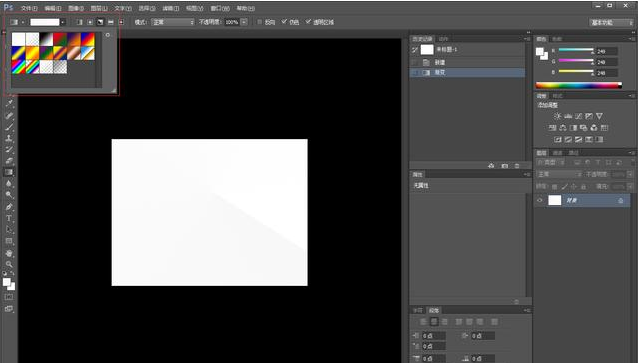The height and width of the screenshot is (363, 638).
Task: Open the gradient picker dropdown arrow
Action: pyautogui.click(x=63, y=22)
